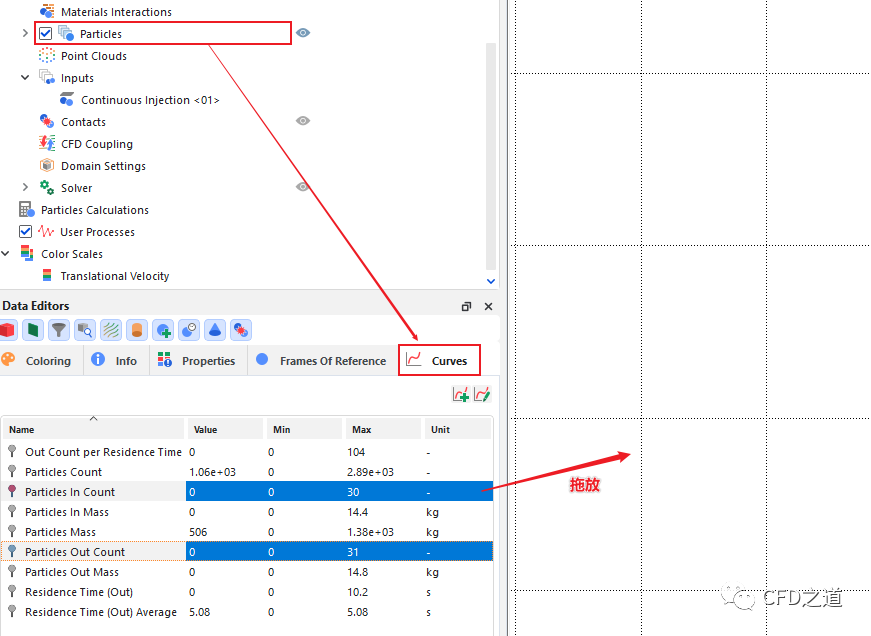Open the Frames Of Reference tab
The width and height of the screenshot is (871, 636).
tap(322, 361)
